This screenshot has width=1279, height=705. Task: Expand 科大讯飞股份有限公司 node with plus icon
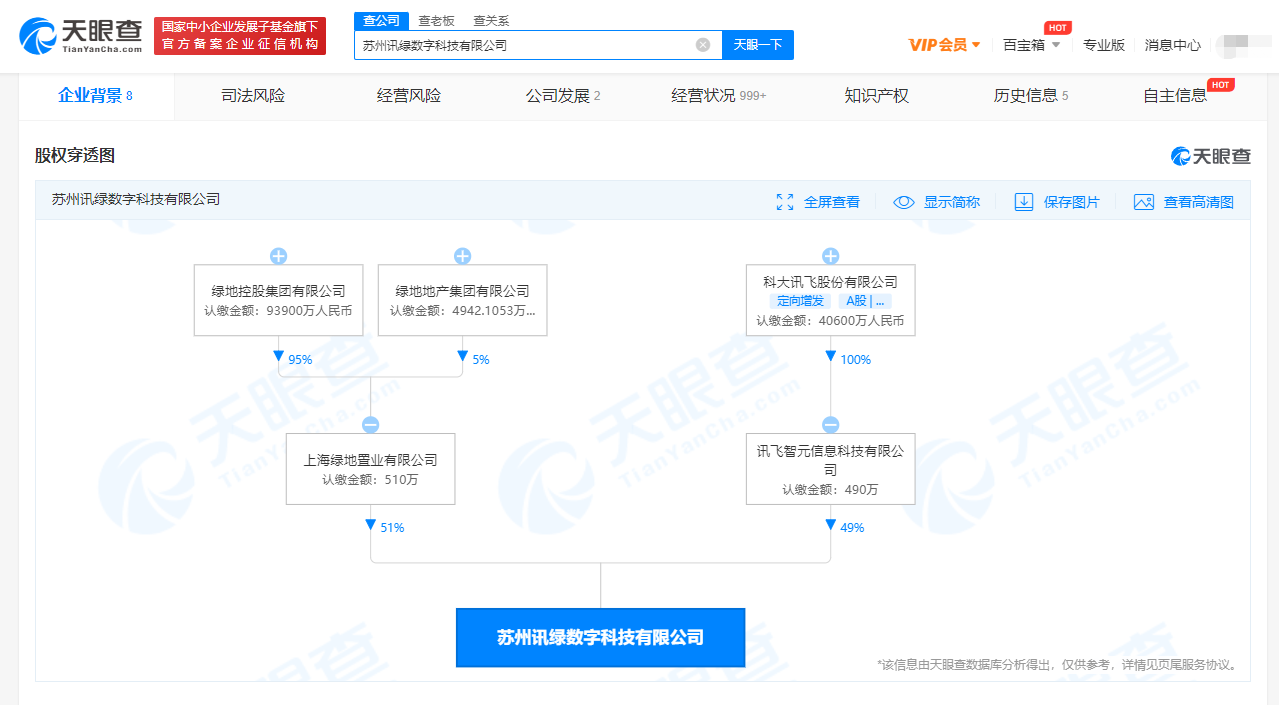pos(830,256)
